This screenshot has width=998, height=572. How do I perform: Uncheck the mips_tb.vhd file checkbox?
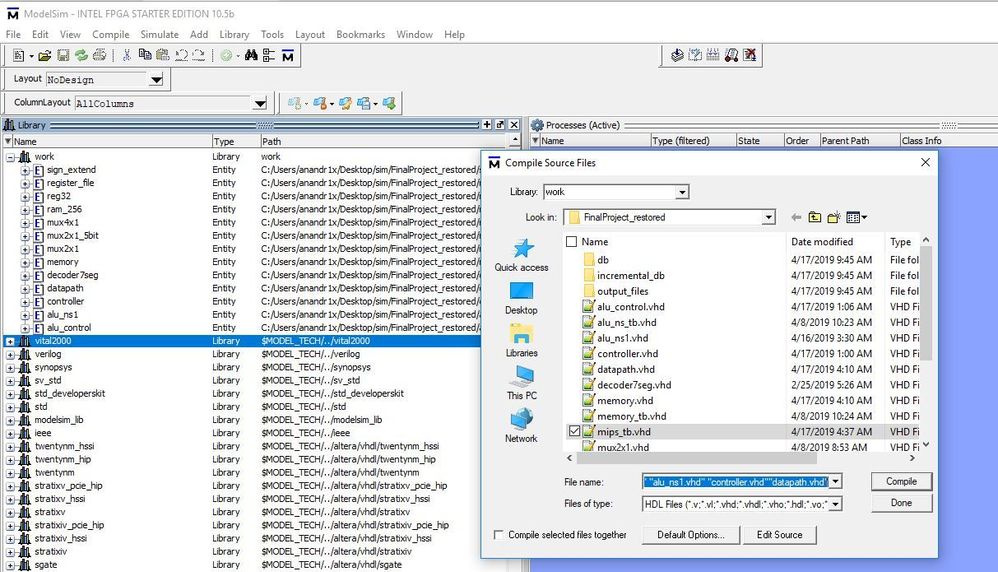(x=572, y=432)
